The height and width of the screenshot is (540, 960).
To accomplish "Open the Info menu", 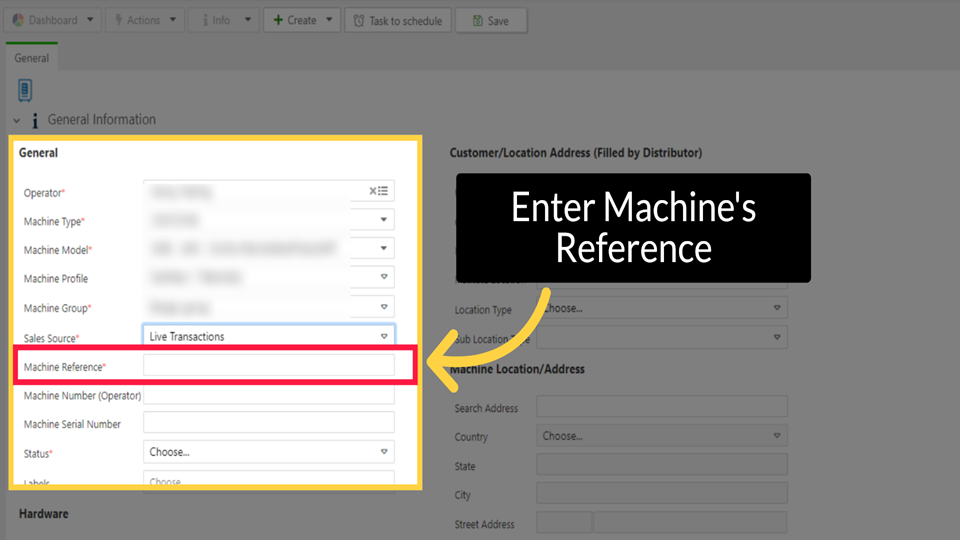I will (222, 20).
